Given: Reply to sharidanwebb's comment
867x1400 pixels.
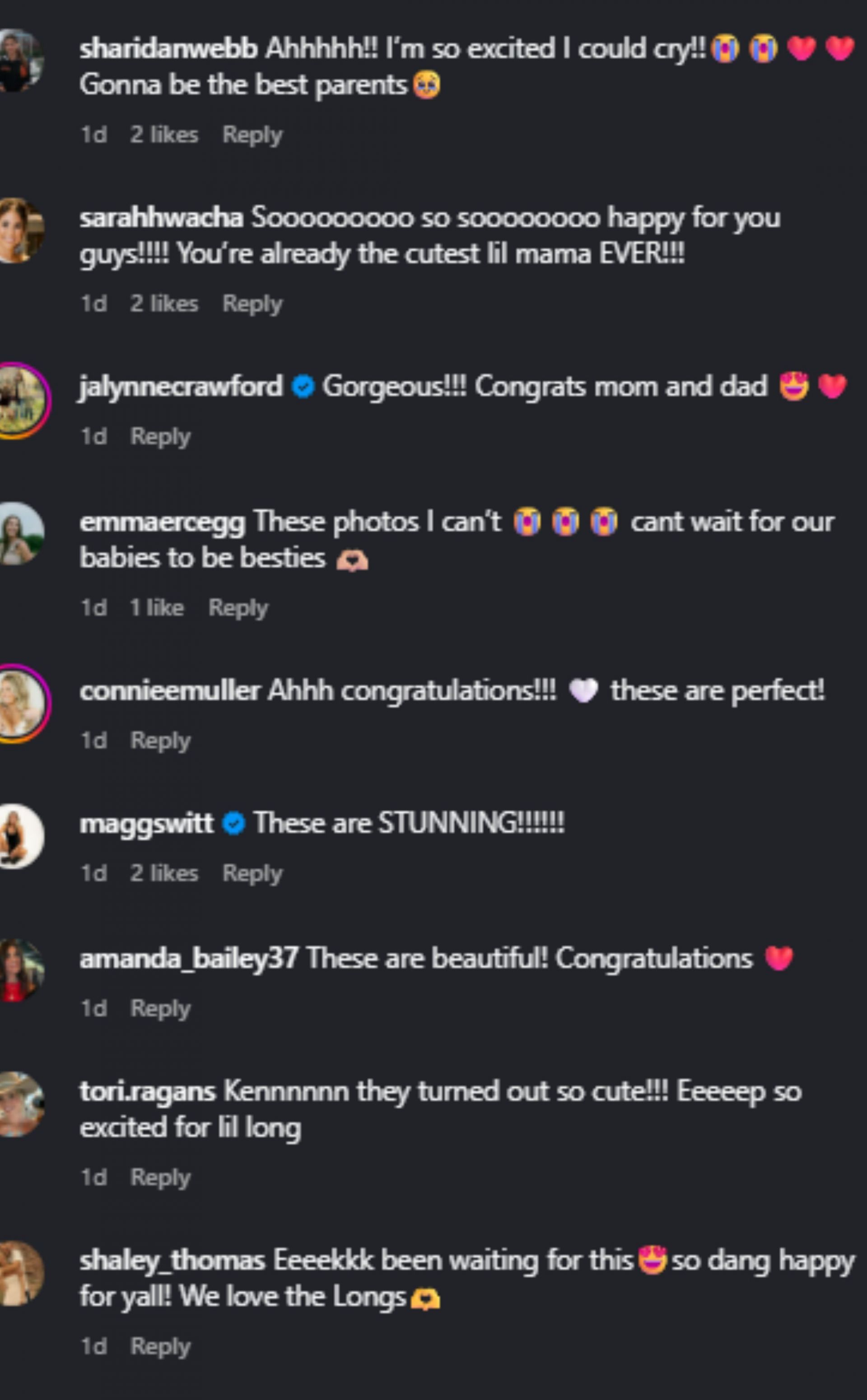Looking at the screenshot, I should (x=252, y=134).
